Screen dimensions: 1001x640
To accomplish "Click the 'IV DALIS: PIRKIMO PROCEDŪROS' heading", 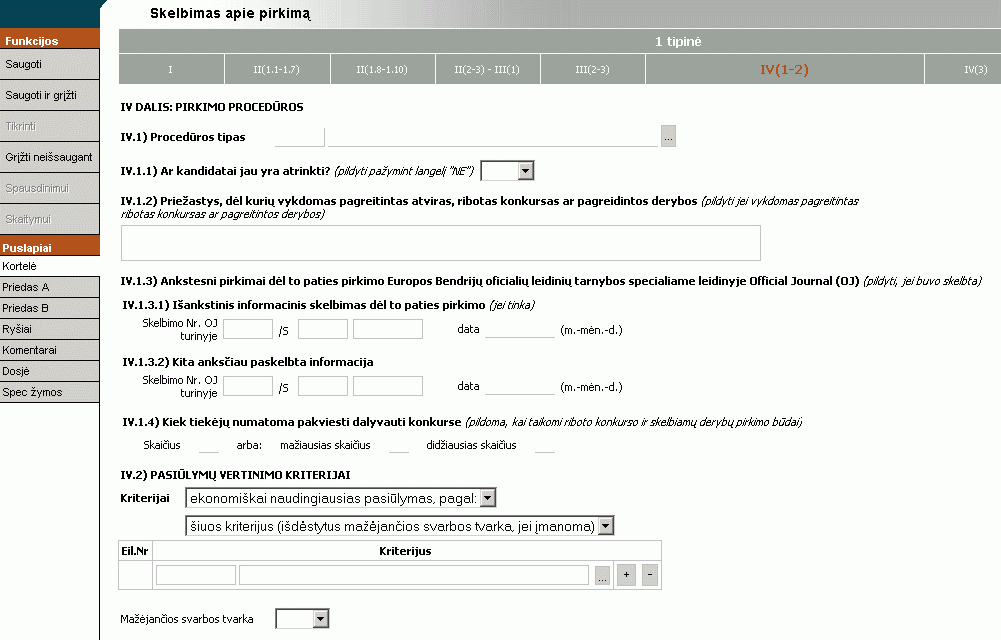I will 212,107.
